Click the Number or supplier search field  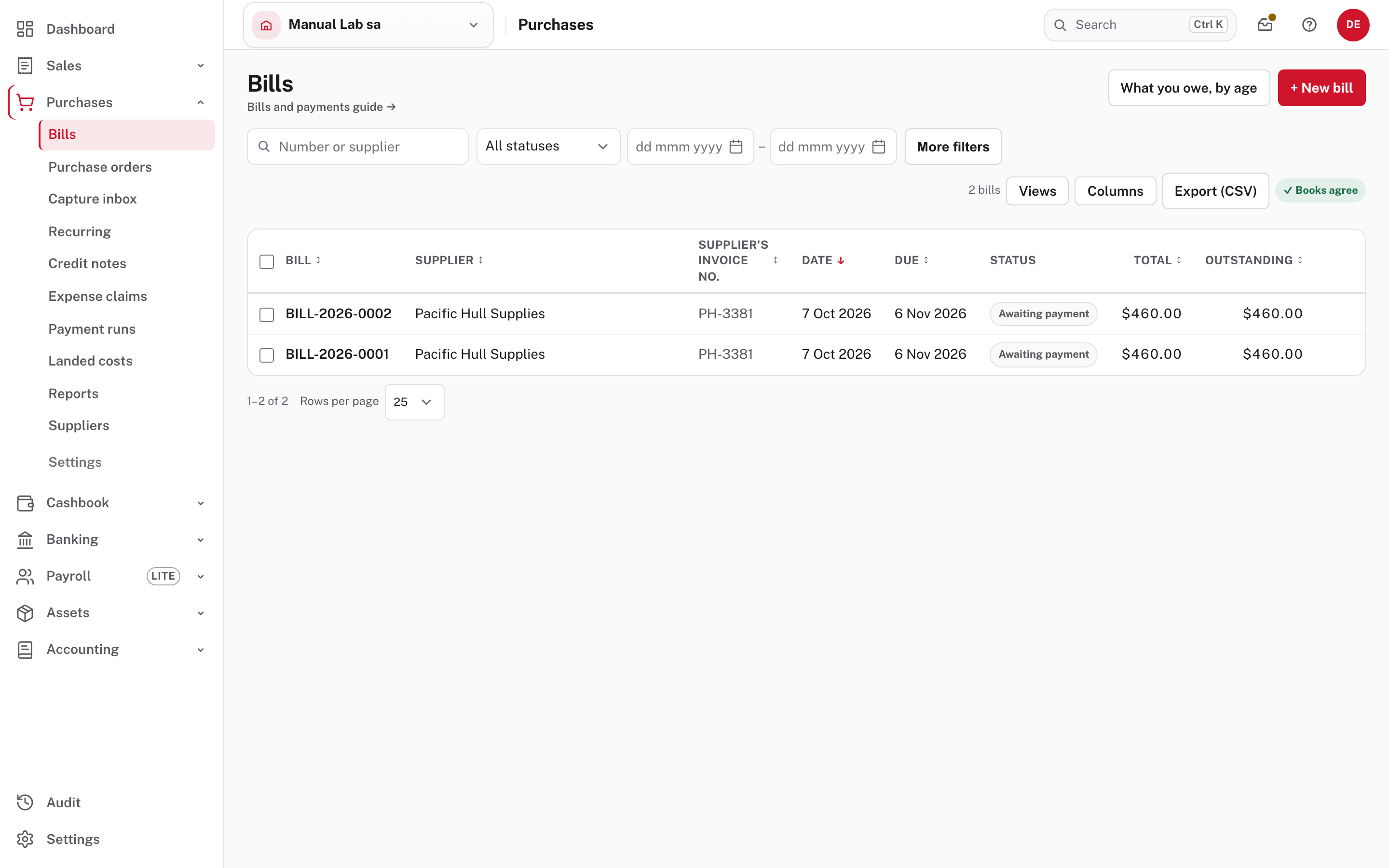click(357, 147)
